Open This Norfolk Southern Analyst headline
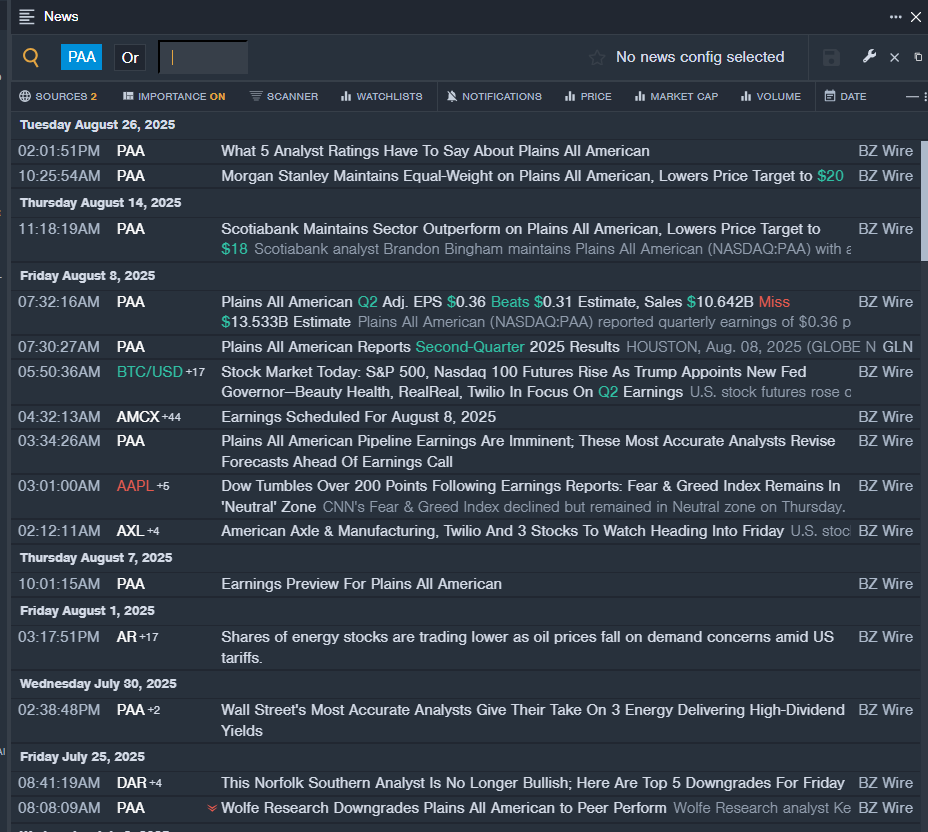Image resolution: width=928 pixels, height=832 pixels. coord(533,783)
